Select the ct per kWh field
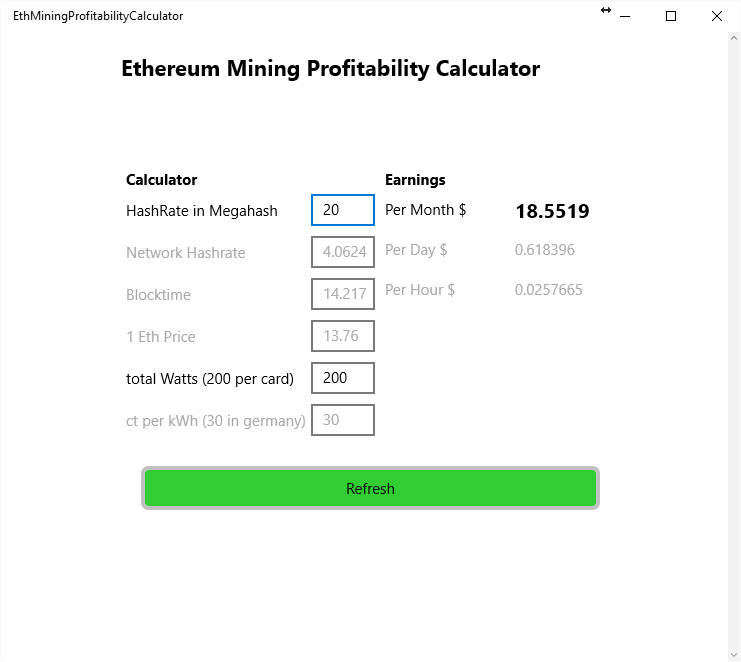 click(x=343, y=420)
